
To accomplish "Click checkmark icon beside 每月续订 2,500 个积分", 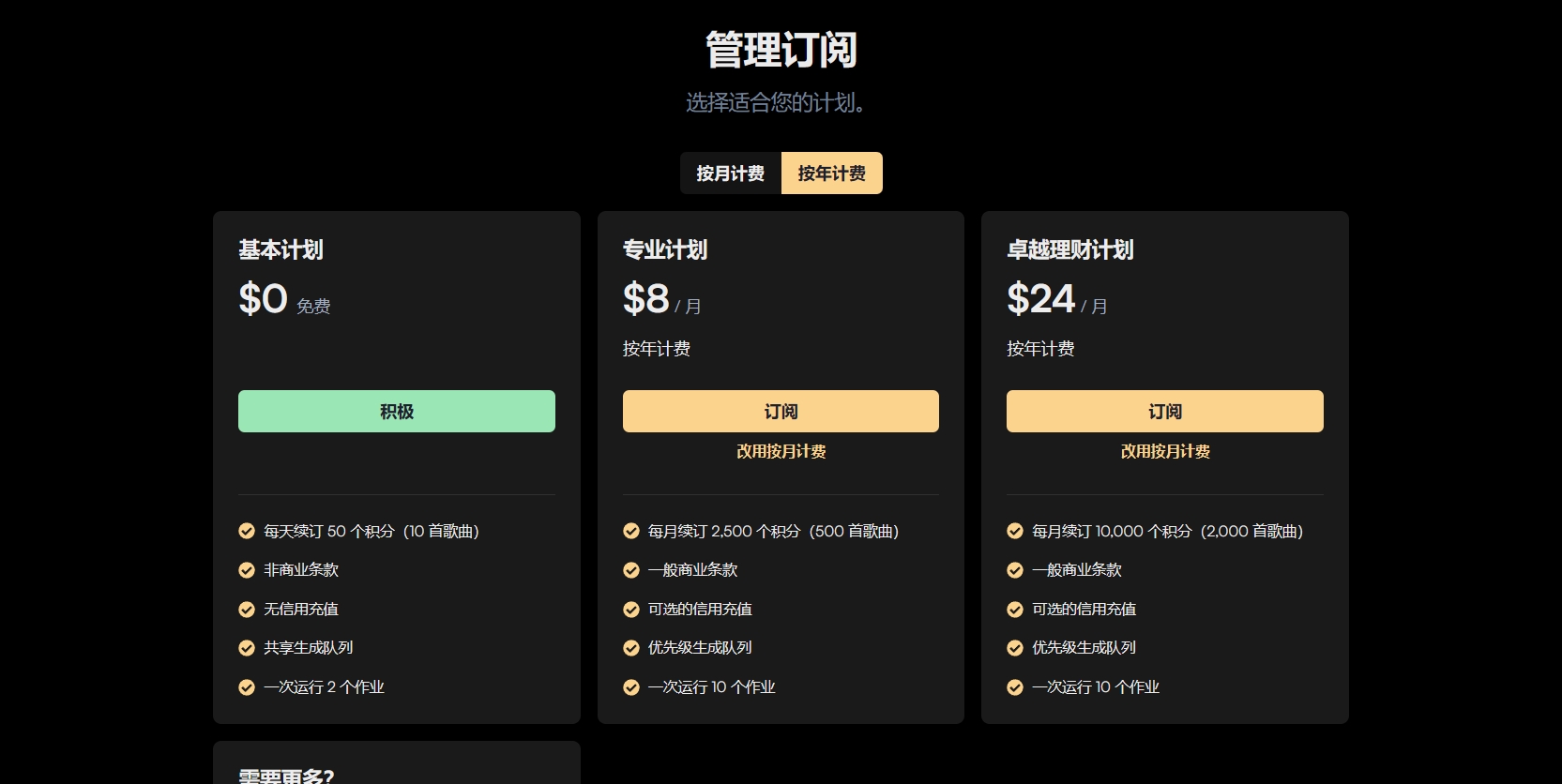I will tap(631, 531).
